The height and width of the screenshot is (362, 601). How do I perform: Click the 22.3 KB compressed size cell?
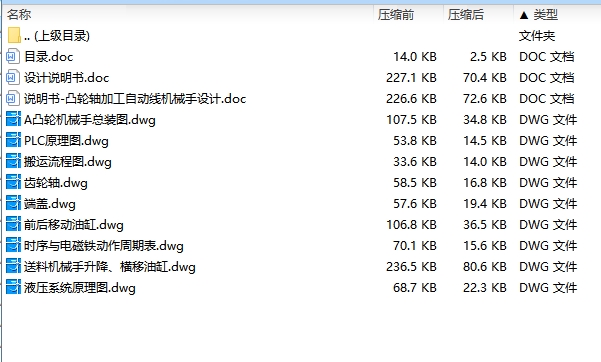click(x=485, y=288)
